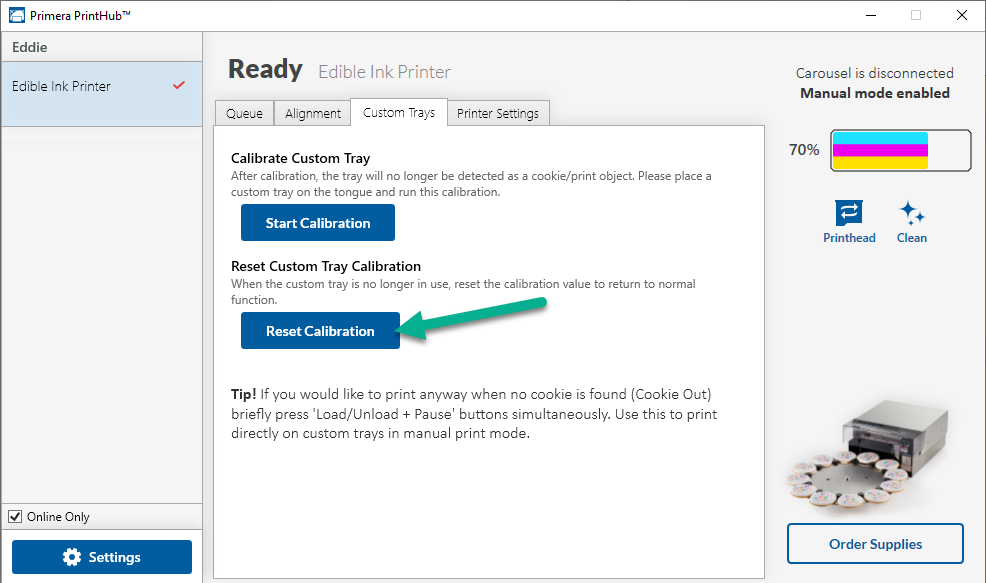Click the printer carousel picture
Image resolution: width=986 pixels, height=583 pixels.
click(x=868, y=453)
